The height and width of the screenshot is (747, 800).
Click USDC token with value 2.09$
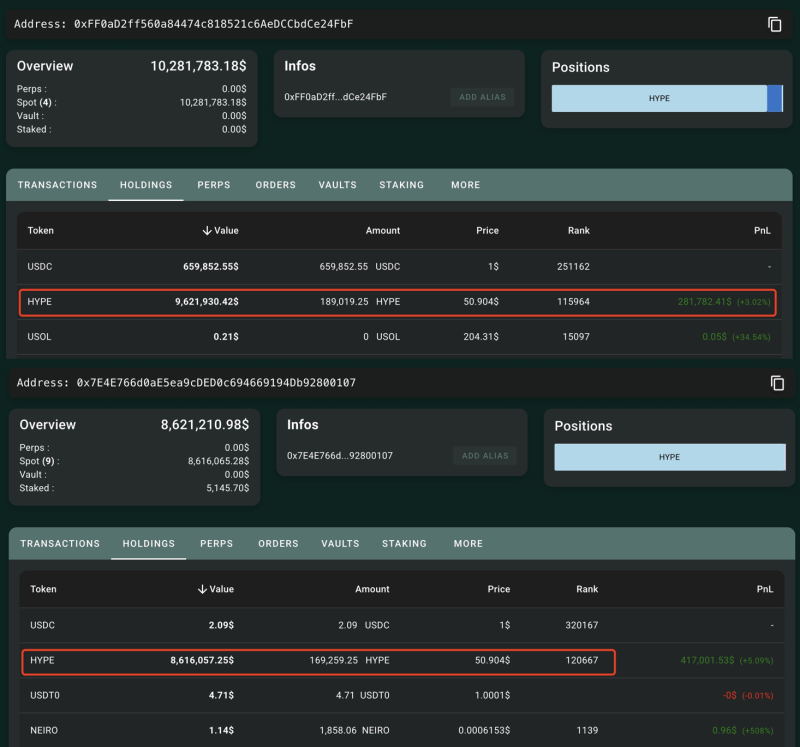[x=42, y=626]
